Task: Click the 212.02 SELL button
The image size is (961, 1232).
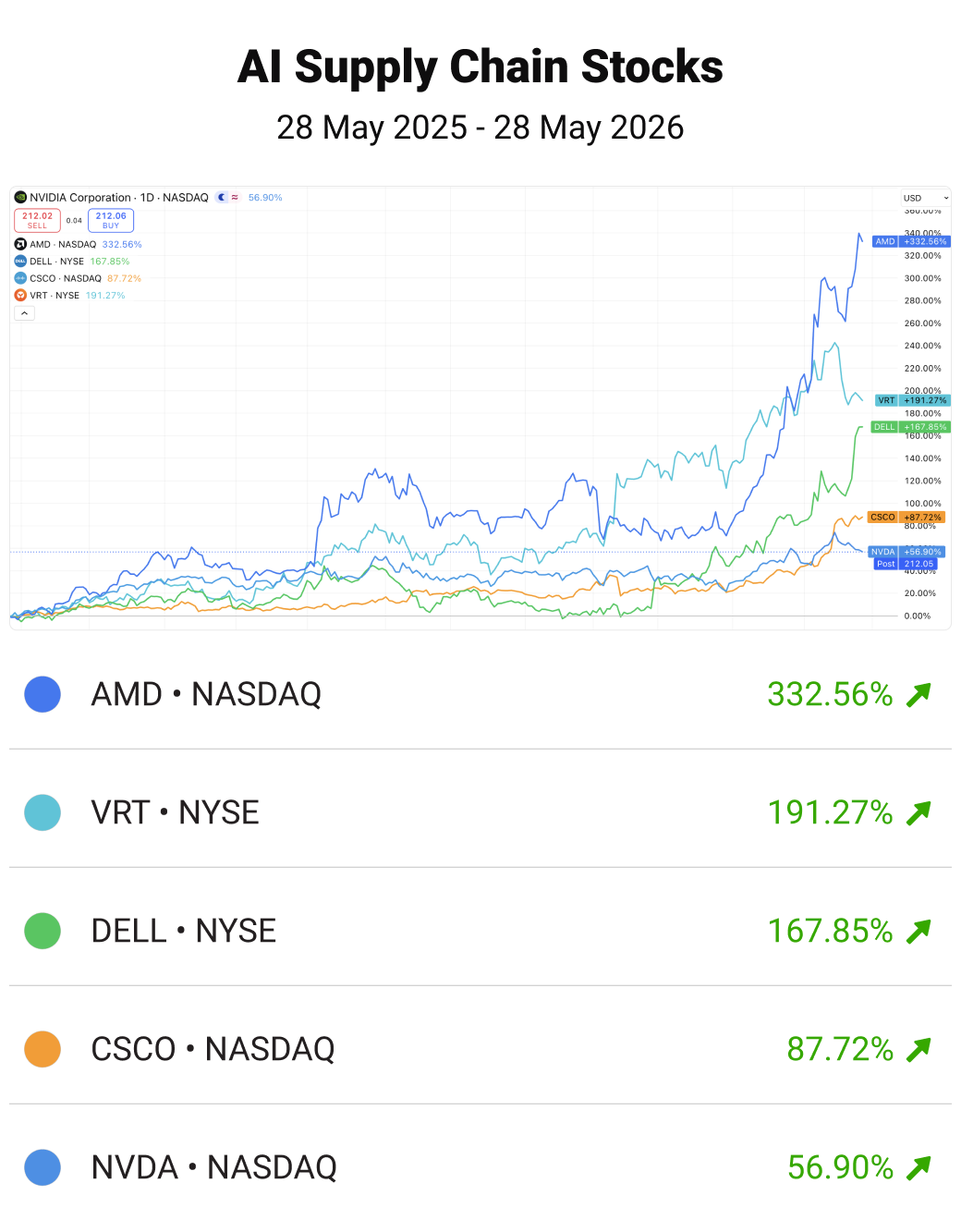Action: [37, 220]
